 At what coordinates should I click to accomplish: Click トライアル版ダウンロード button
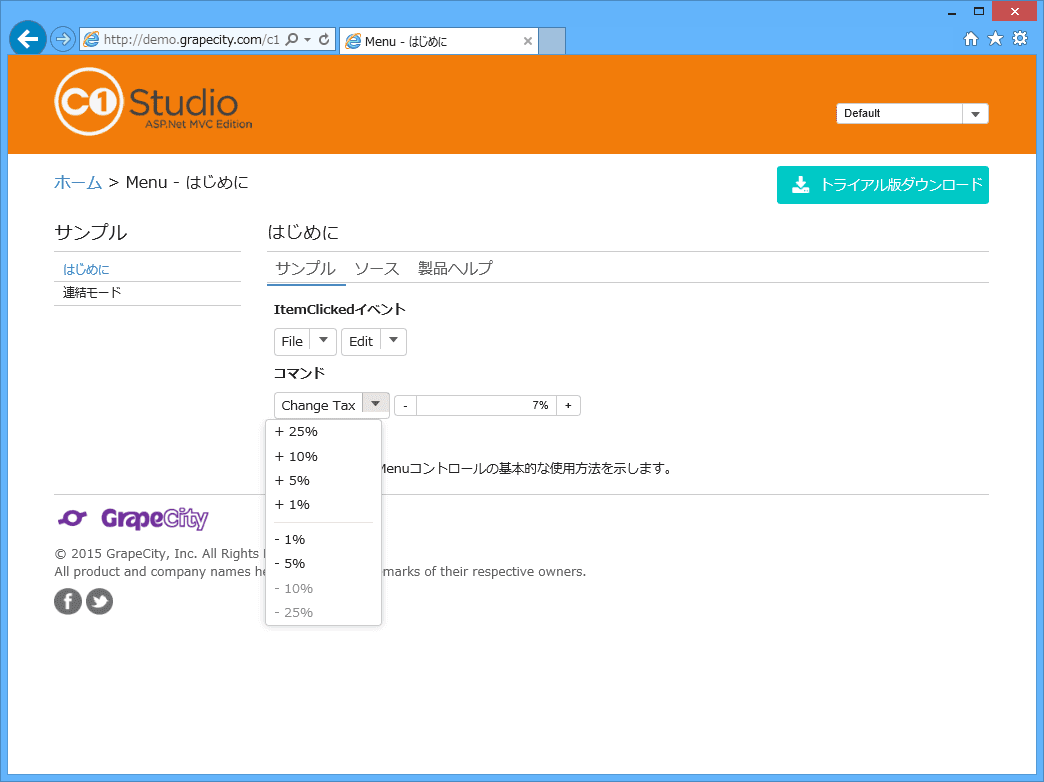click(882, 185)
